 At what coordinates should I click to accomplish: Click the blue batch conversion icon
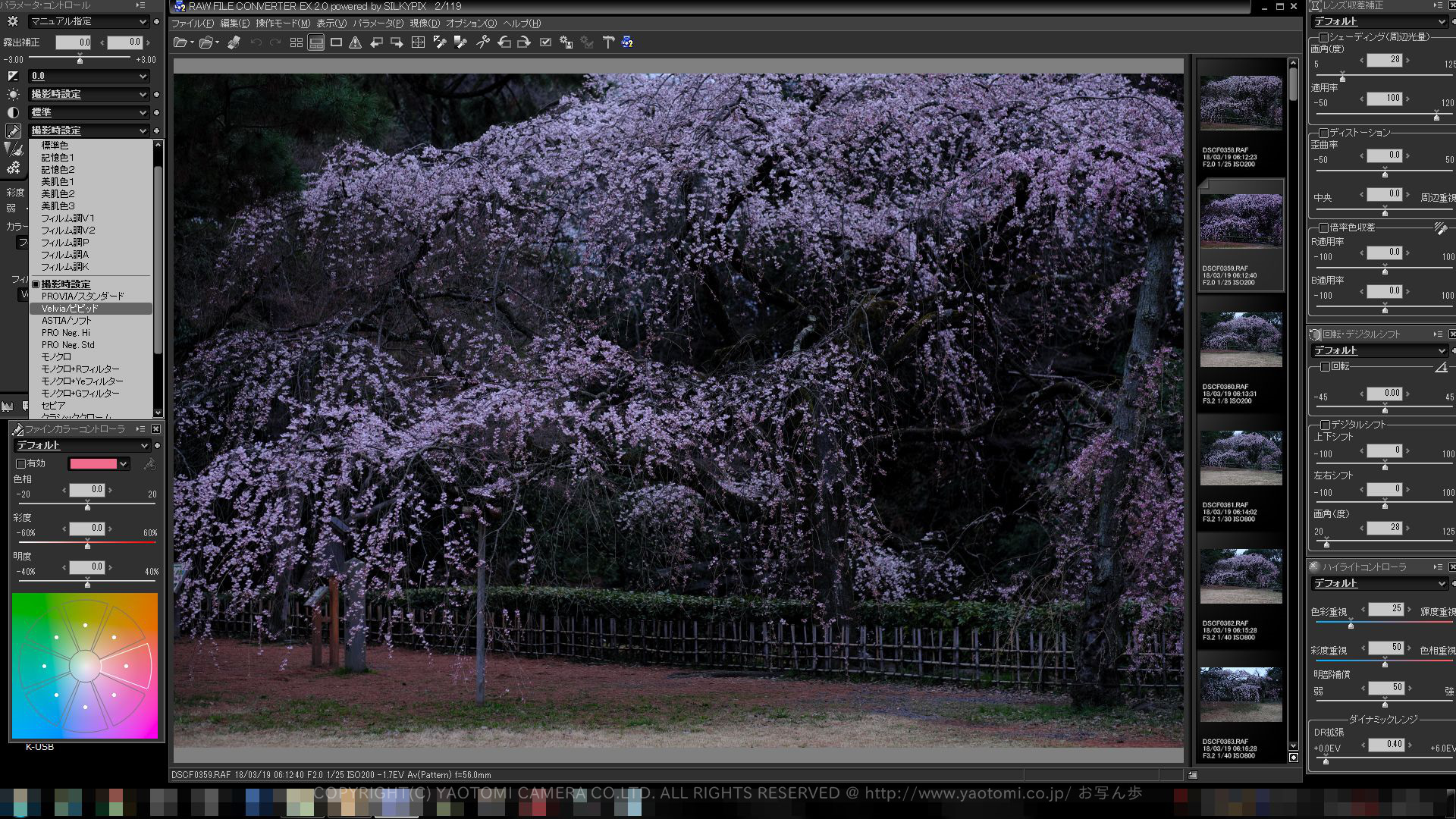point(627,42)
